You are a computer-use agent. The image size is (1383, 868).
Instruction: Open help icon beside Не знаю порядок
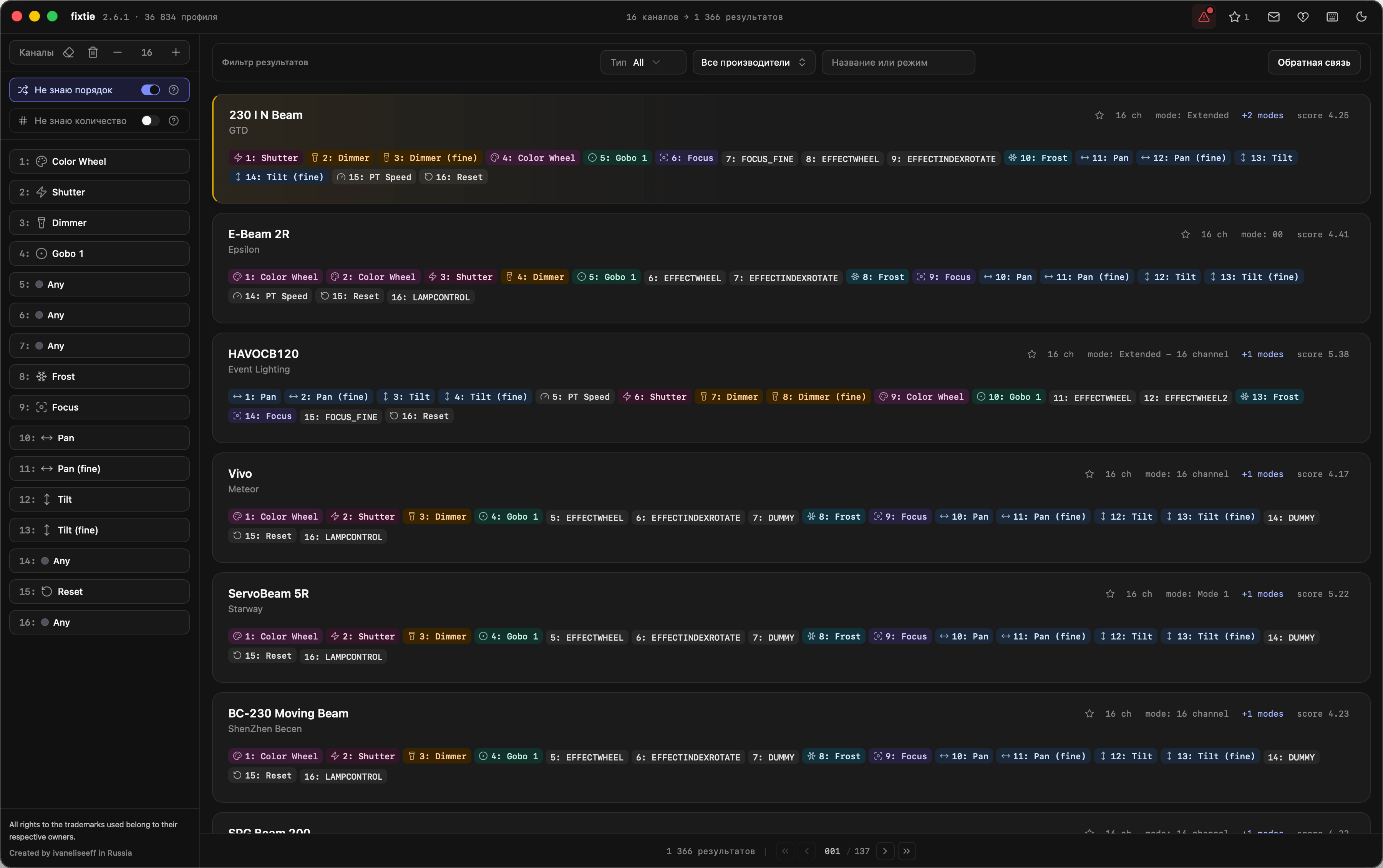[174, 90]
